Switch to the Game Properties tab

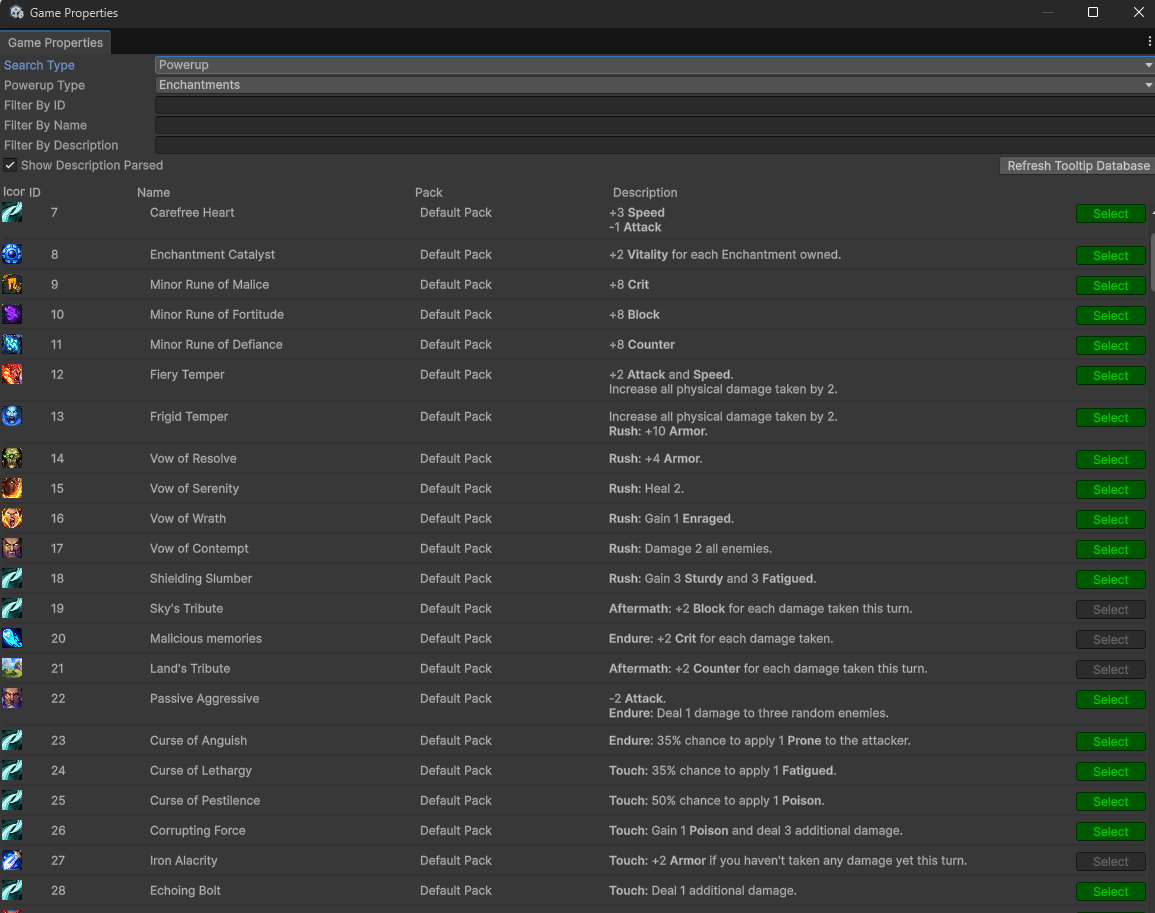[x=55, y=42]
